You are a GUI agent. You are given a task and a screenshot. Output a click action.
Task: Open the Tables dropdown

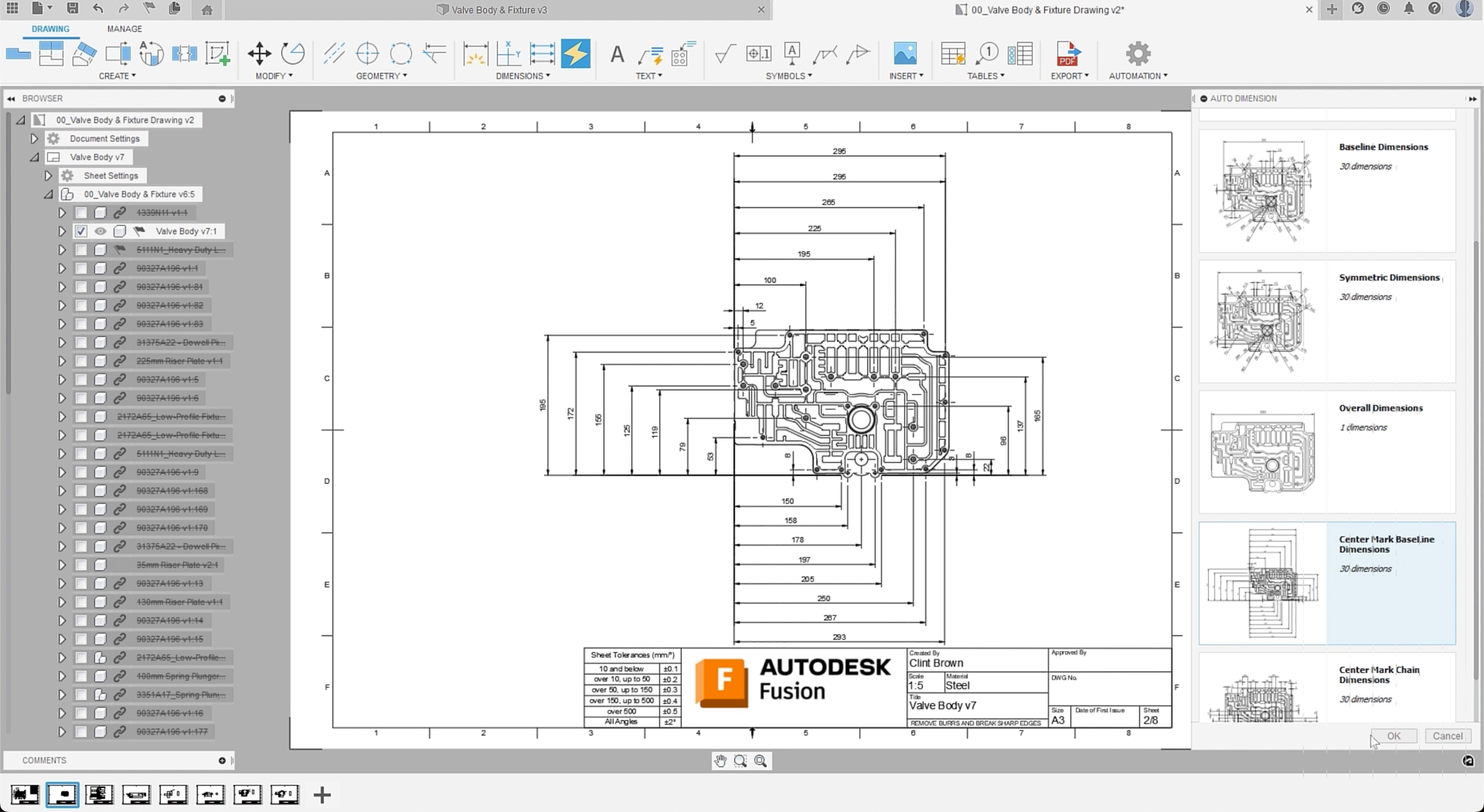pyautogui.click(x=985, y=75)
